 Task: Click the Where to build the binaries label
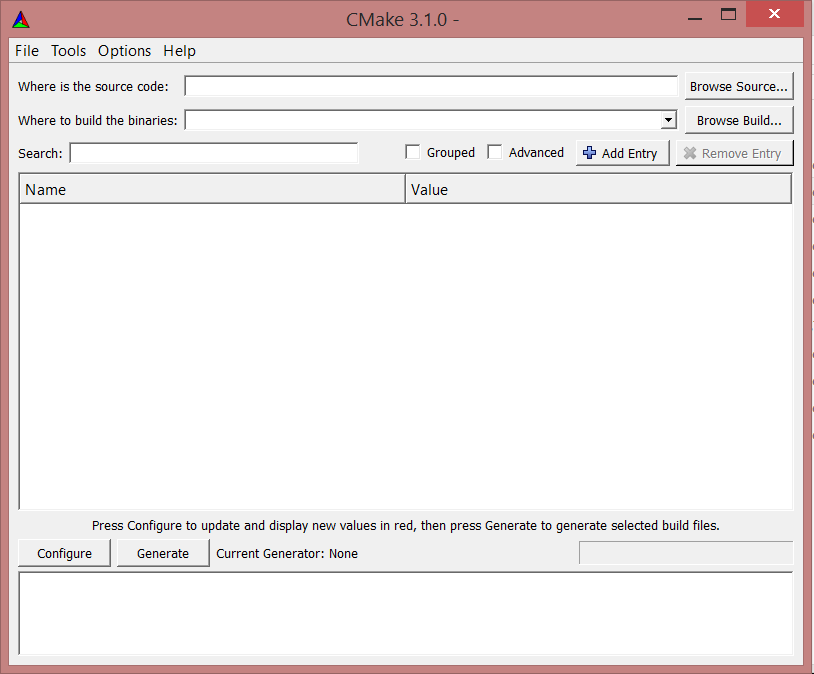click(98, 120)
